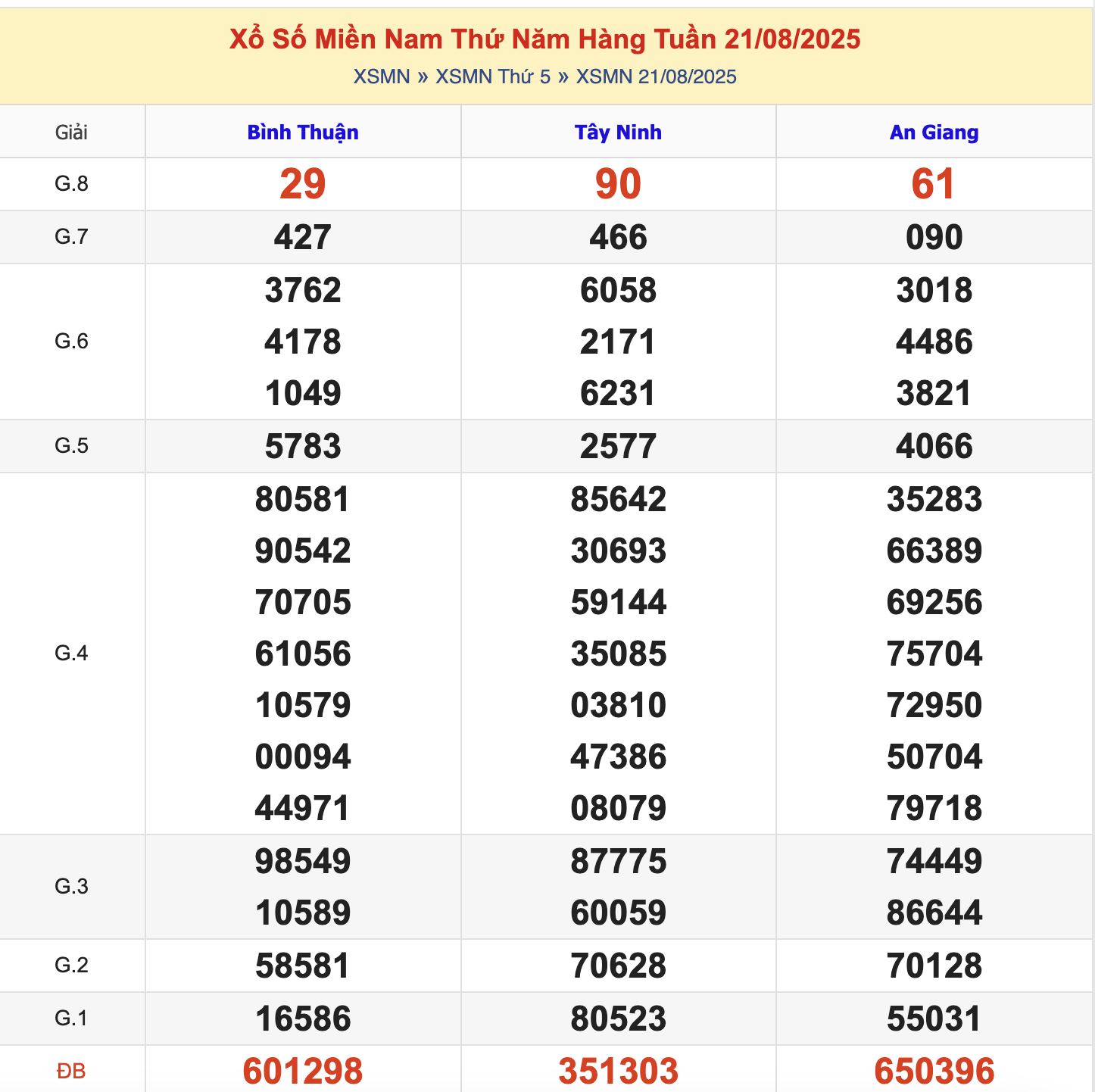Click G.4 number 85642
Screen dimensions: 1095x1092
618,499
